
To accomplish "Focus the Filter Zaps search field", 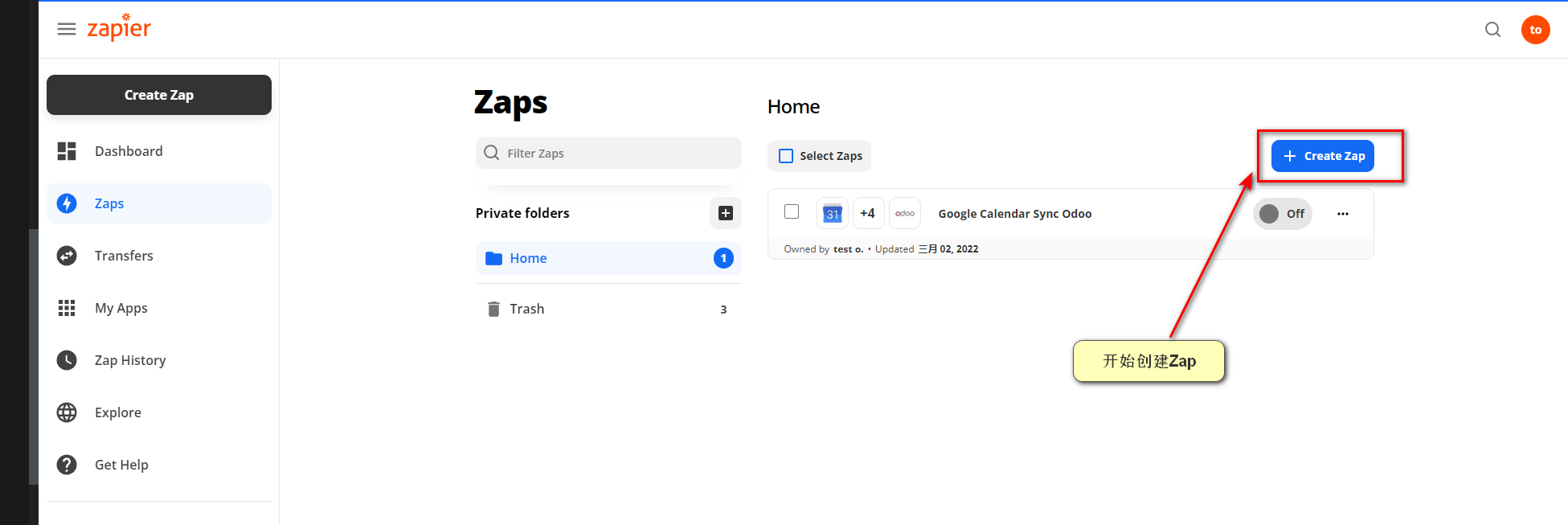I will tap(608, 153).
